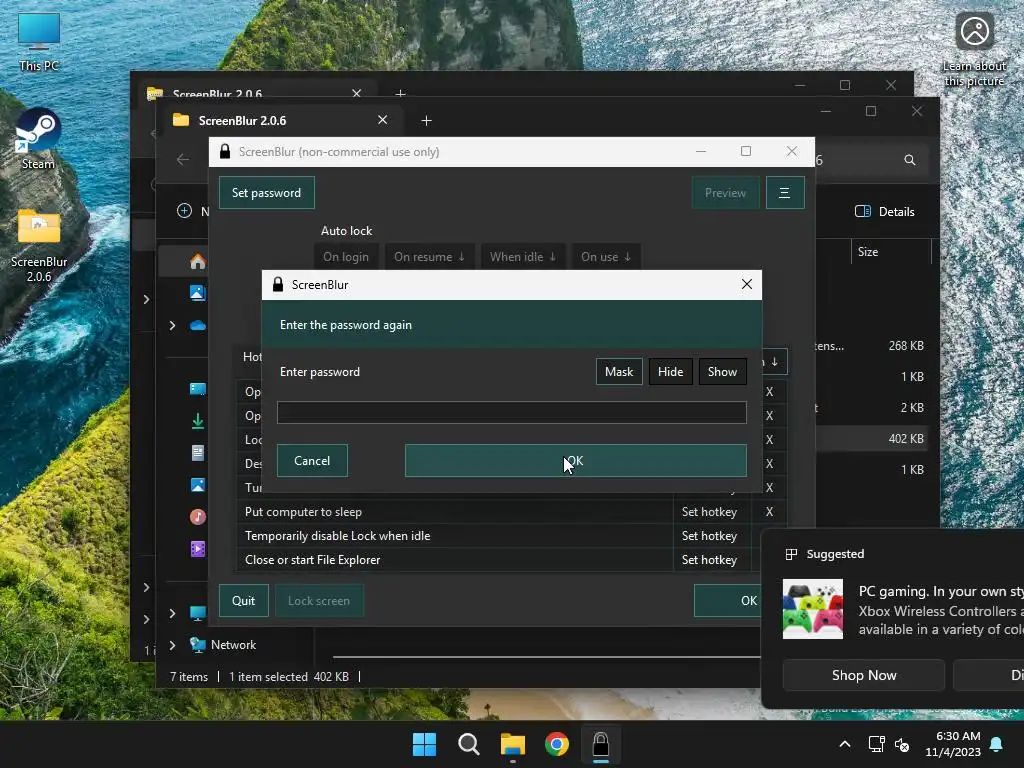Expand the Network tree node
This screenshot has width=1024, height=768.
pos(172,645)
